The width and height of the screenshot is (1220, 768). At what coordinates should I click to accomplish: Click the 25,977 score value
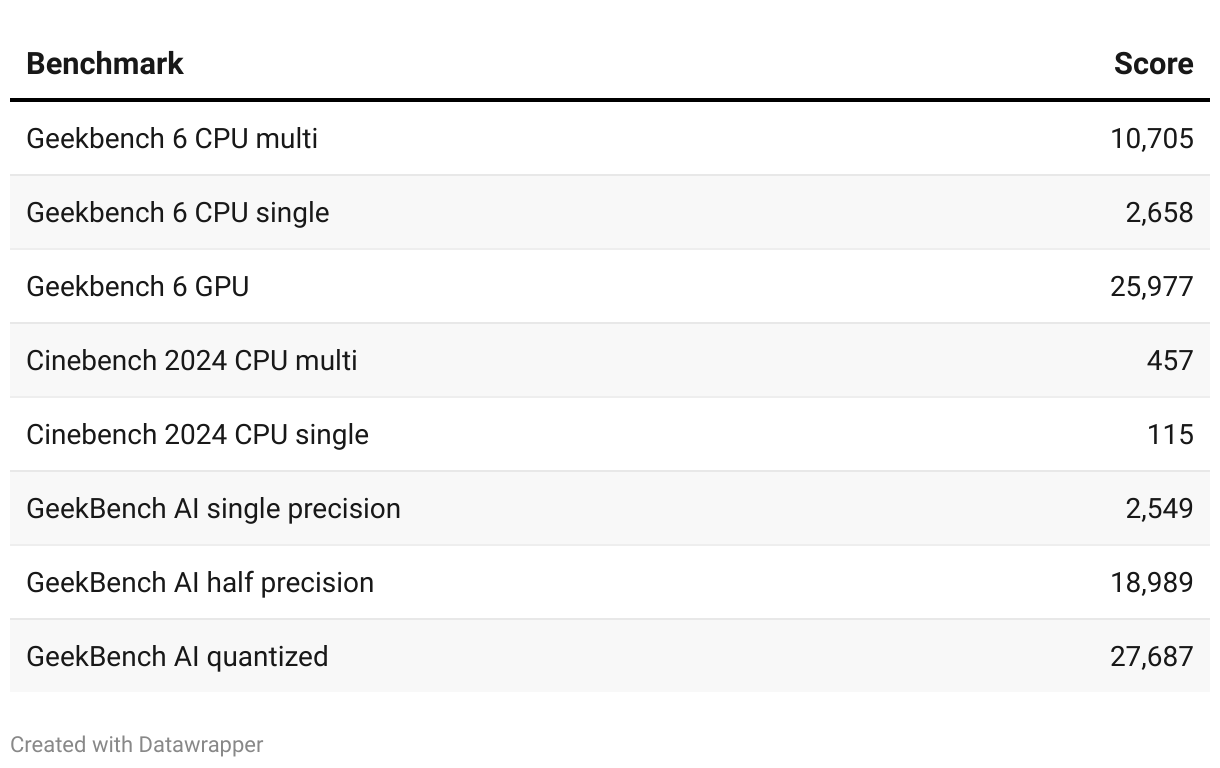coord(1151,286)
